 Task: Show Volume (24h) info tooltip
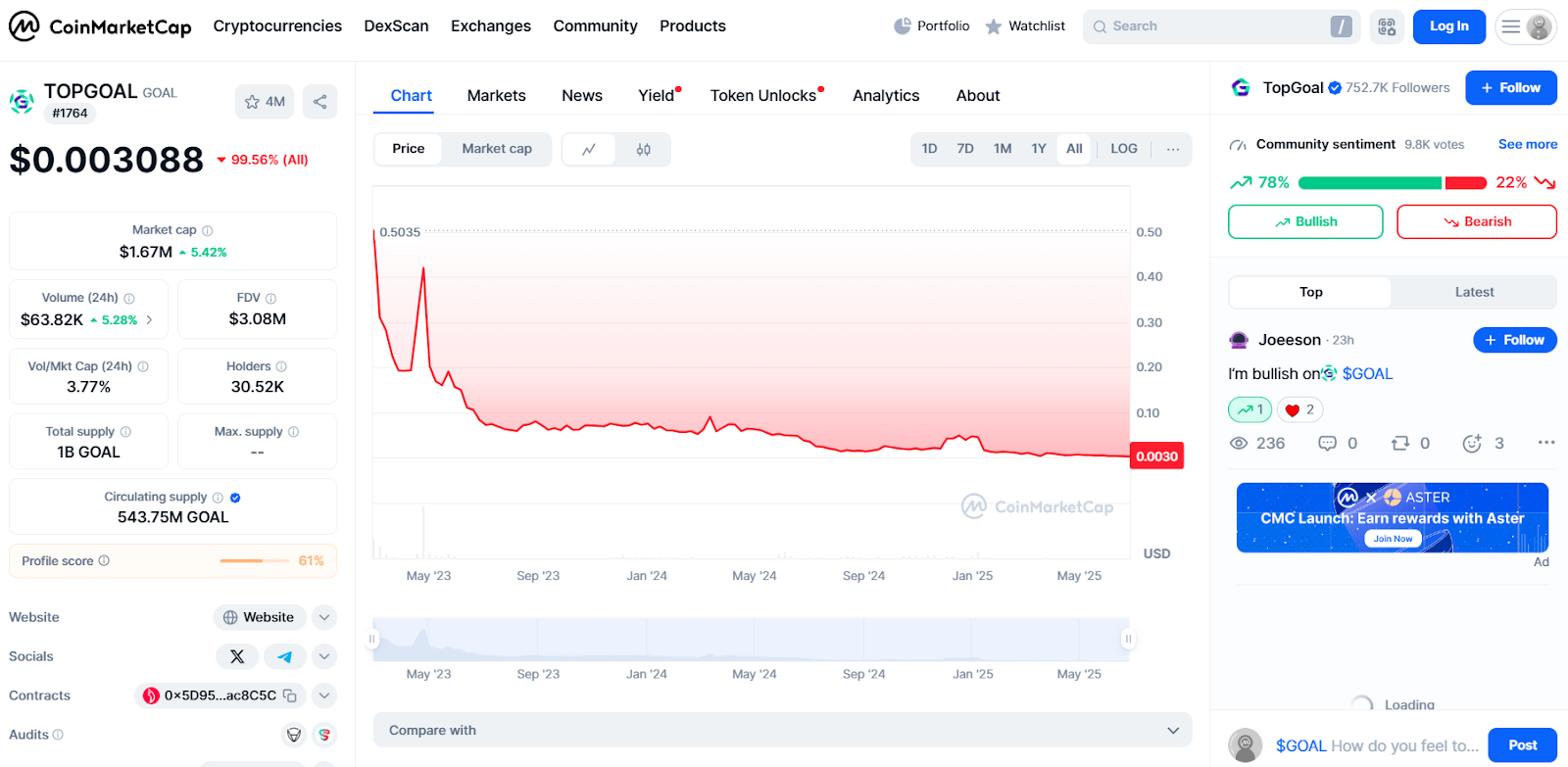(x=129, y=298)
